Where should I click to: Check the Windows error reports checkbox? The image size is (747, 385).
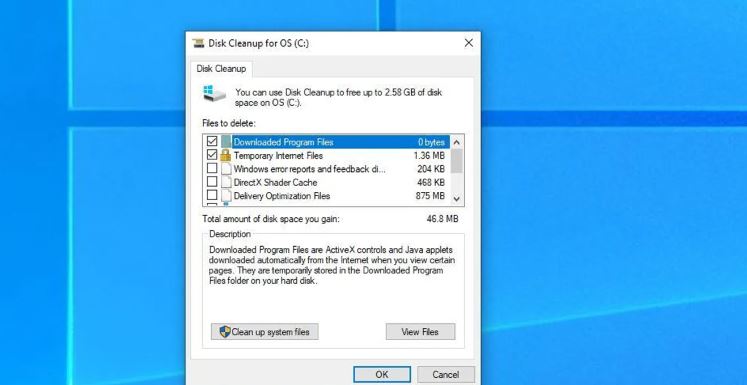click(212, 168)
